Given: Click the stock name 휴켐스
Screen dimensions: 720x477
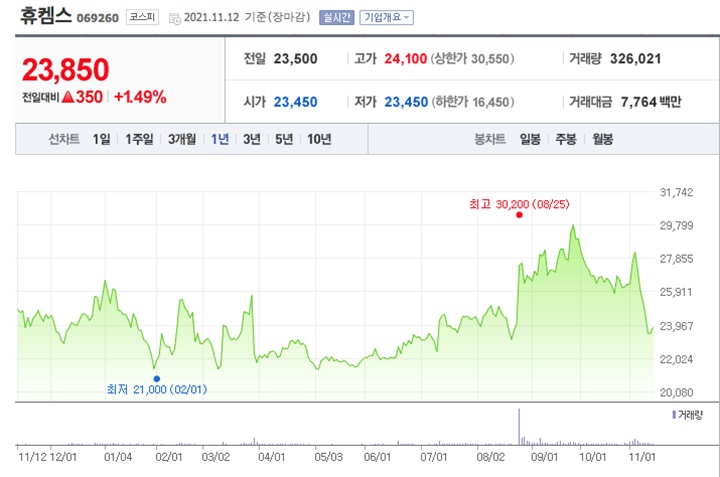Looking at the screenshot, I should (x=45, y=16).
